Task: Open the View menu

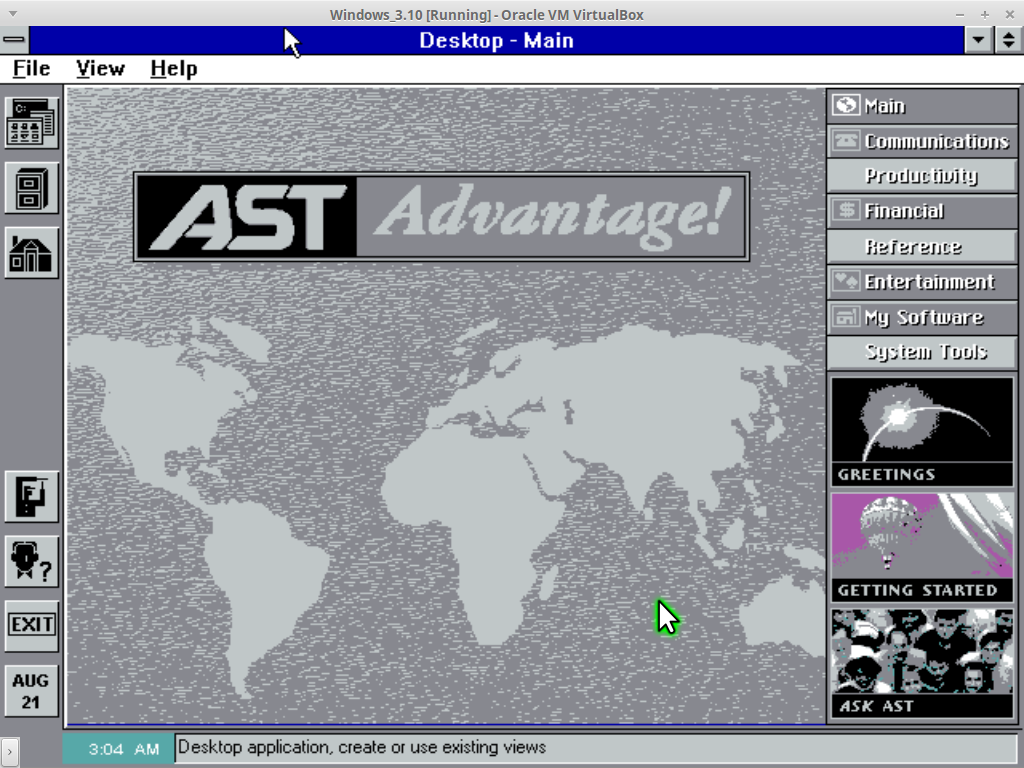Action: (100, 68)
